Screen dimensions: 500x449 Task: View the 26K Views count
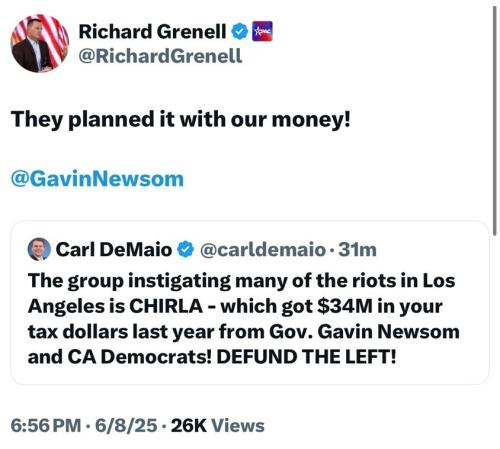tap(218, 426)
